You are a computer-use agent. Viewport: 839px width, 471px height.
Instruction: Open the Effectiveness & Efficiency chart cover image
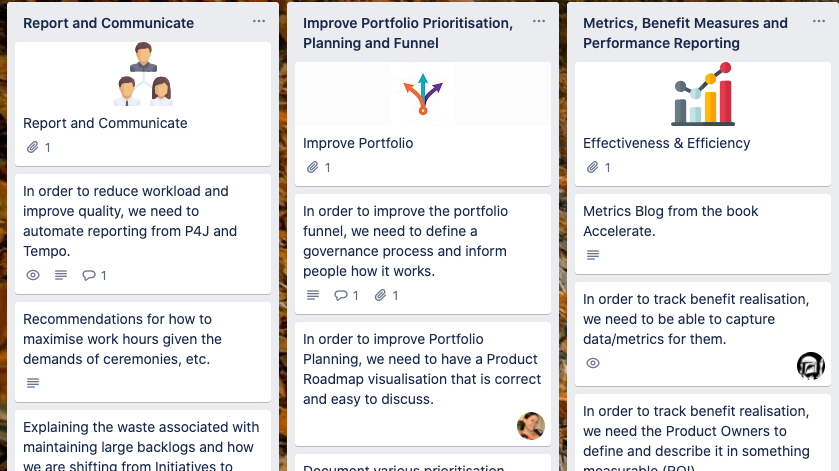(x=702, y=95)
